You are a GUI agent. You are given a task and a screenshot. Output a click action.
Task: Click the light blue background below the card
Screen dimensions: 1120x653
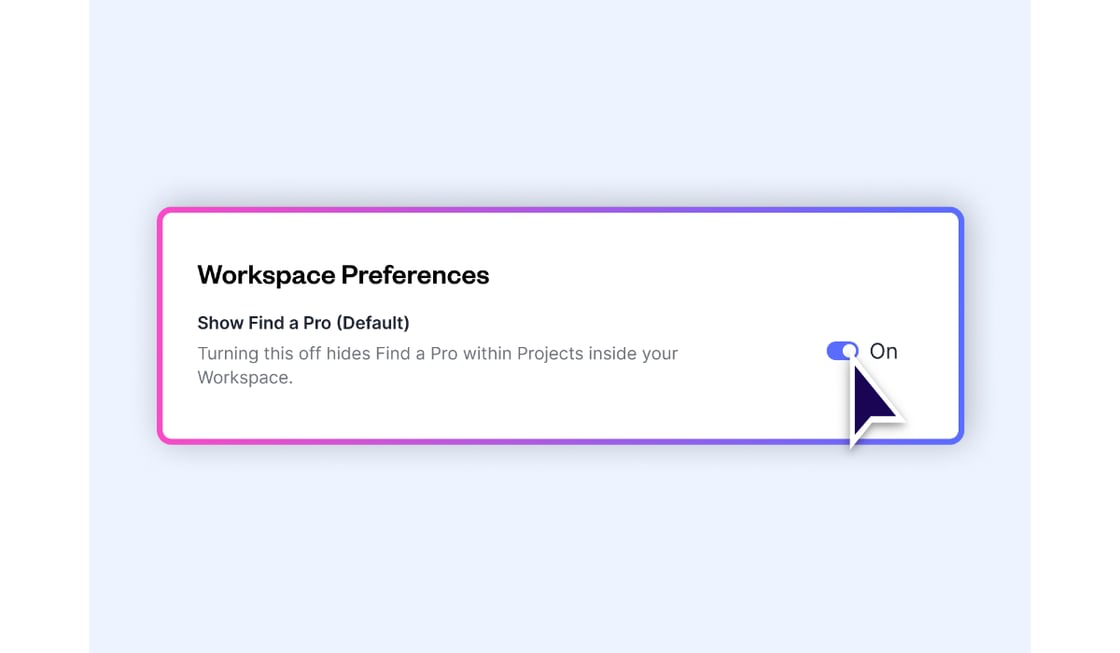pyautogui.click(x=560, y=550)
